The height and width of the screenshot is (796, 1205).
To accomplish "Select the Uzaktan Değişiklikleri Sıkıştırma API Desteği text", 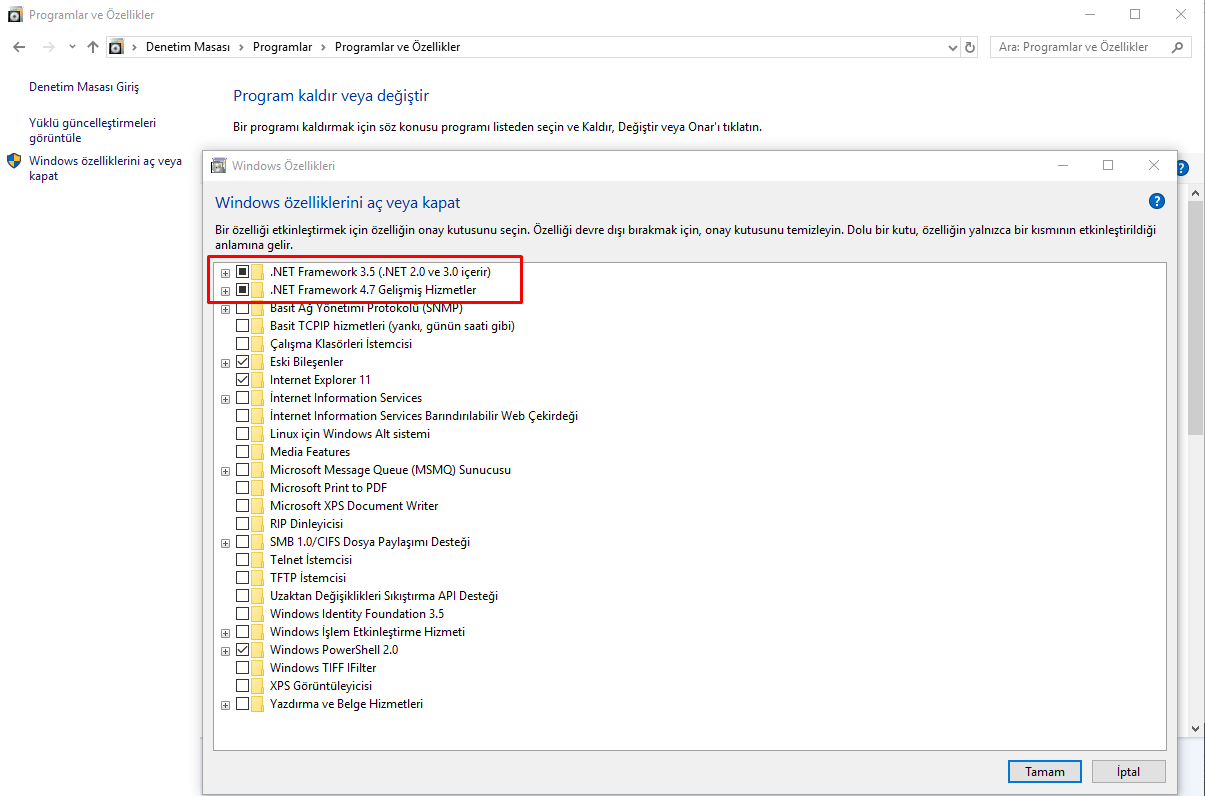I will coord(383,596).
